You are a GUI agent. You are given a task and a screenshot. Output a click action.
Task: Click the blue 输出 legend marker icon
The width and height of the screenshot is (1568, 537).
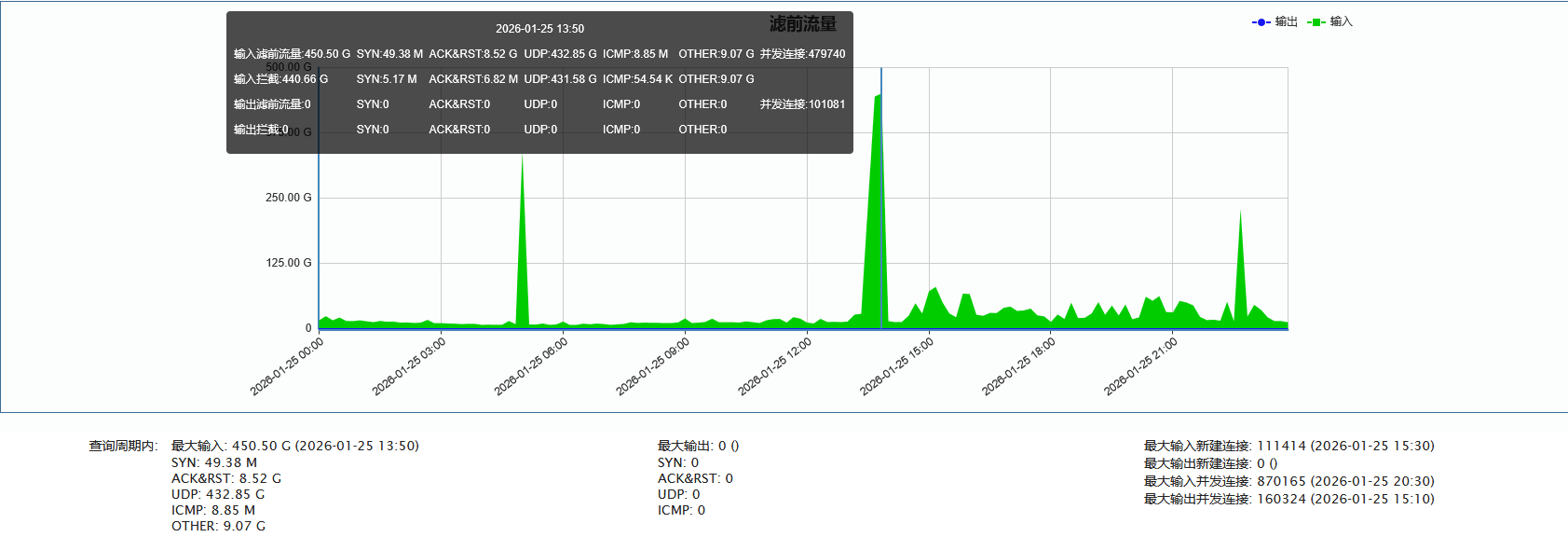point(1261,22)
